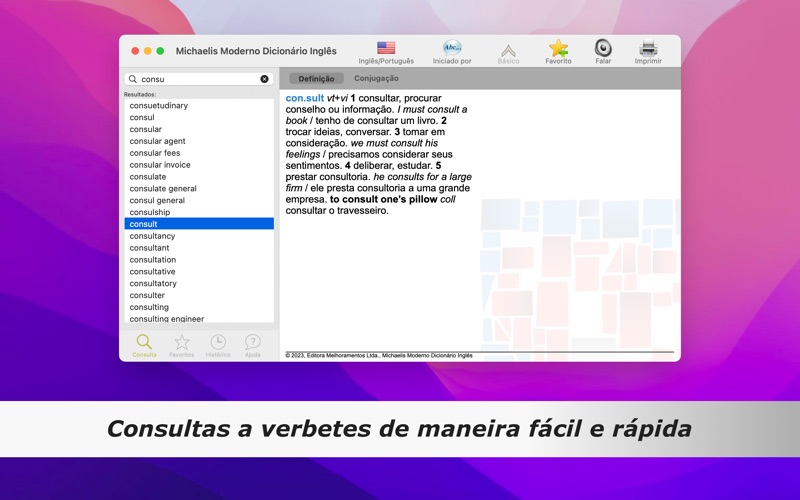Select the 'consular' result
Image resolution: width=800 pixels, height=500 pixels.
click(199, 129)
